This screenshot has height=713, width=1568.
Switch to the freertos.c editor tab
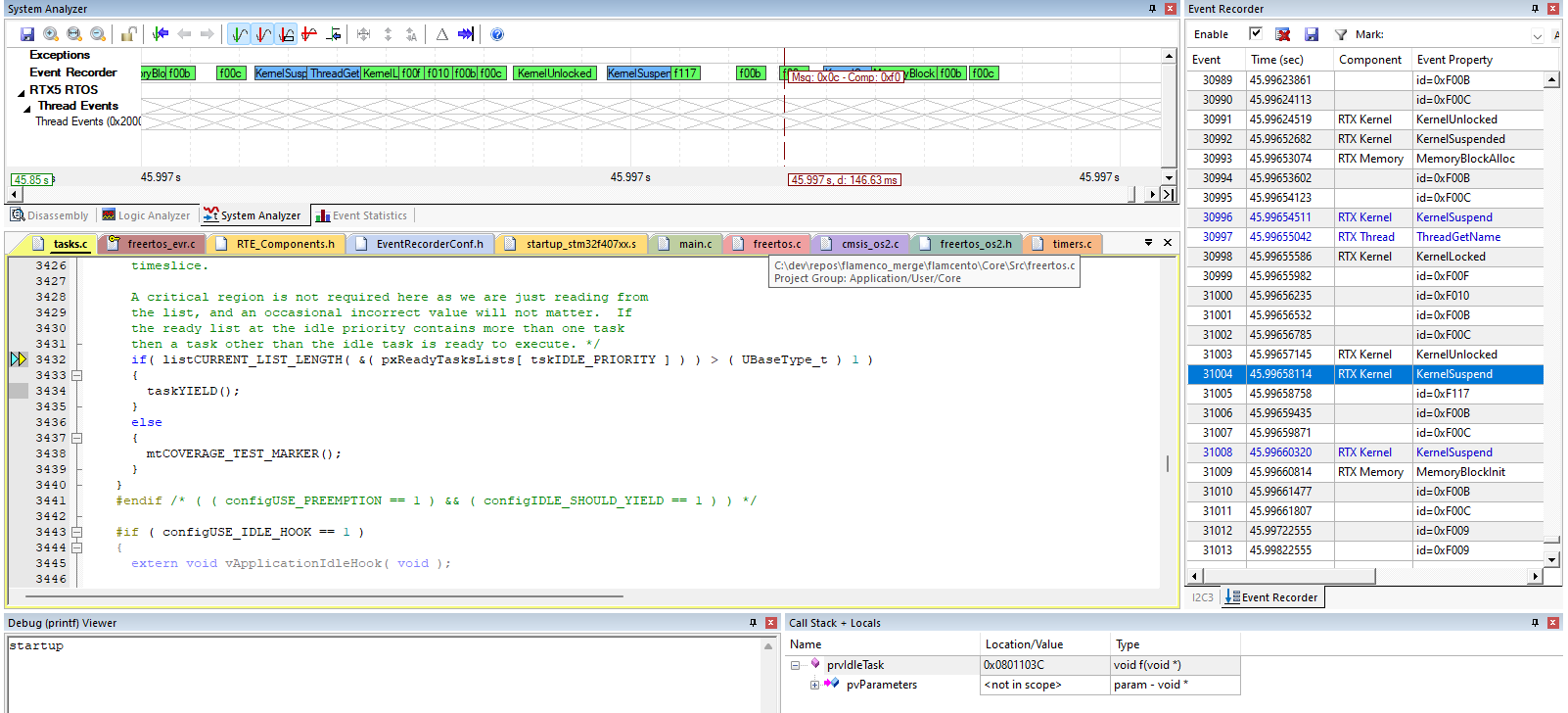click(x=776, y=244)
